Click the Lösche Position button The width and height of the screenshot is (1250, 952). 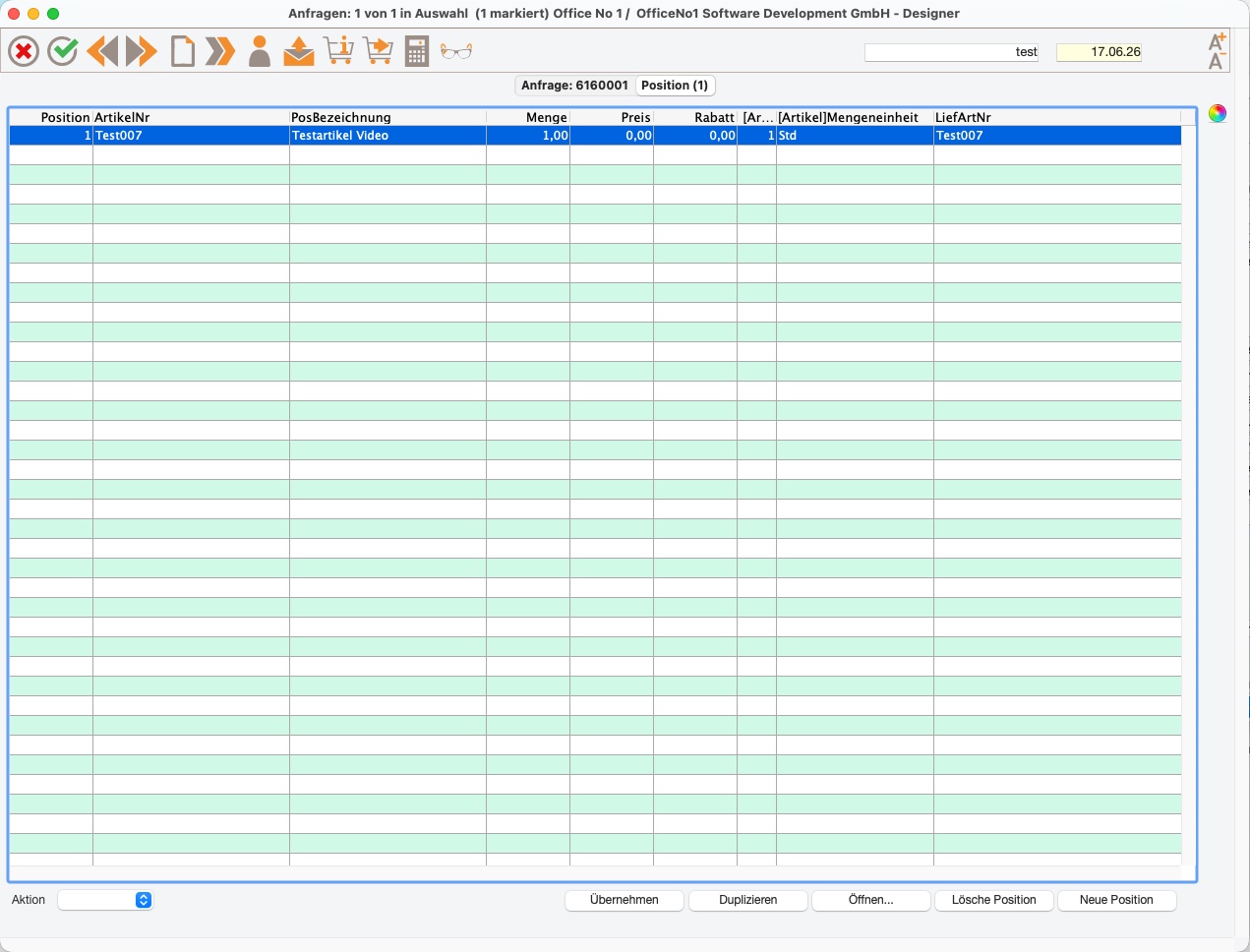tap(993, 900)
